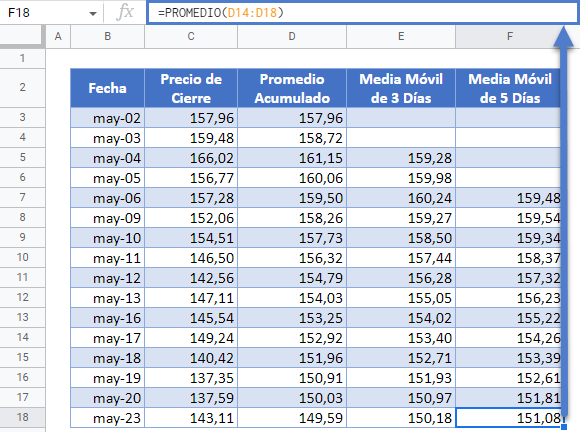Screen dimensions: 580x432
Task: Select the may-12 date cell
Action: (x=107, y=278)
